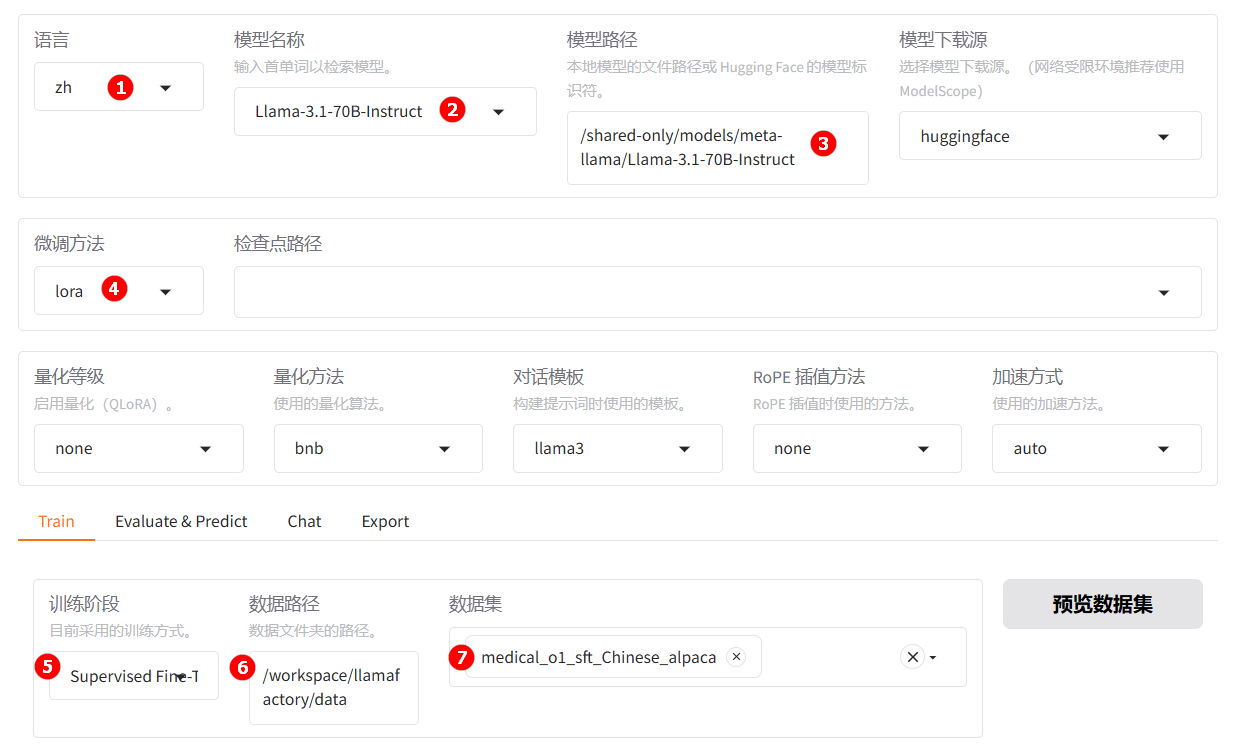Image resolution: width=1242 pixels, height=751 pixels.
Task: Open the 模型下载源 huggingface dropdown
Action: pyautogui.click(x=1163, y=137)
